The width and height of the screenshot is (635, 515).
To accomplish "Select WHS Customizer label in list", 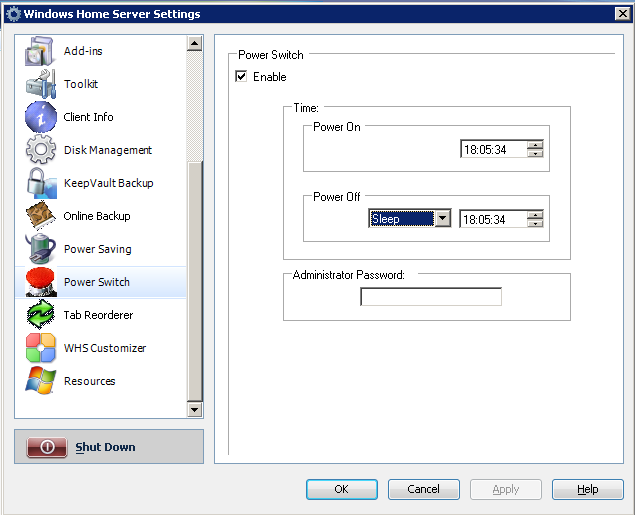I will pyautogui.click(x=105, y=348).
